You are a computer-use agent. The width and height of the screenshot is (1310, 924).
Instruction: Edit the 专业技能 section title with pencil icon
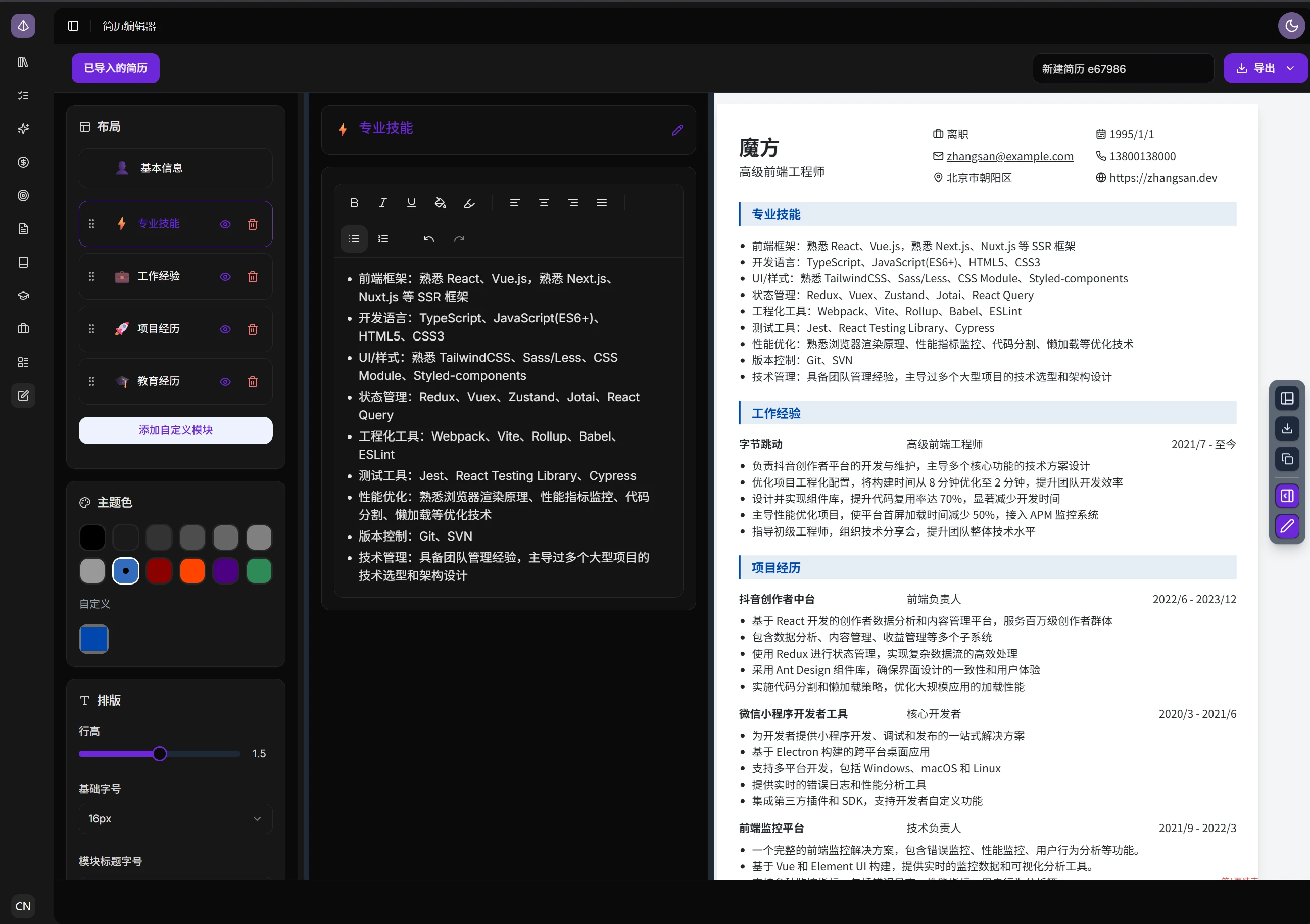(677, 130)
